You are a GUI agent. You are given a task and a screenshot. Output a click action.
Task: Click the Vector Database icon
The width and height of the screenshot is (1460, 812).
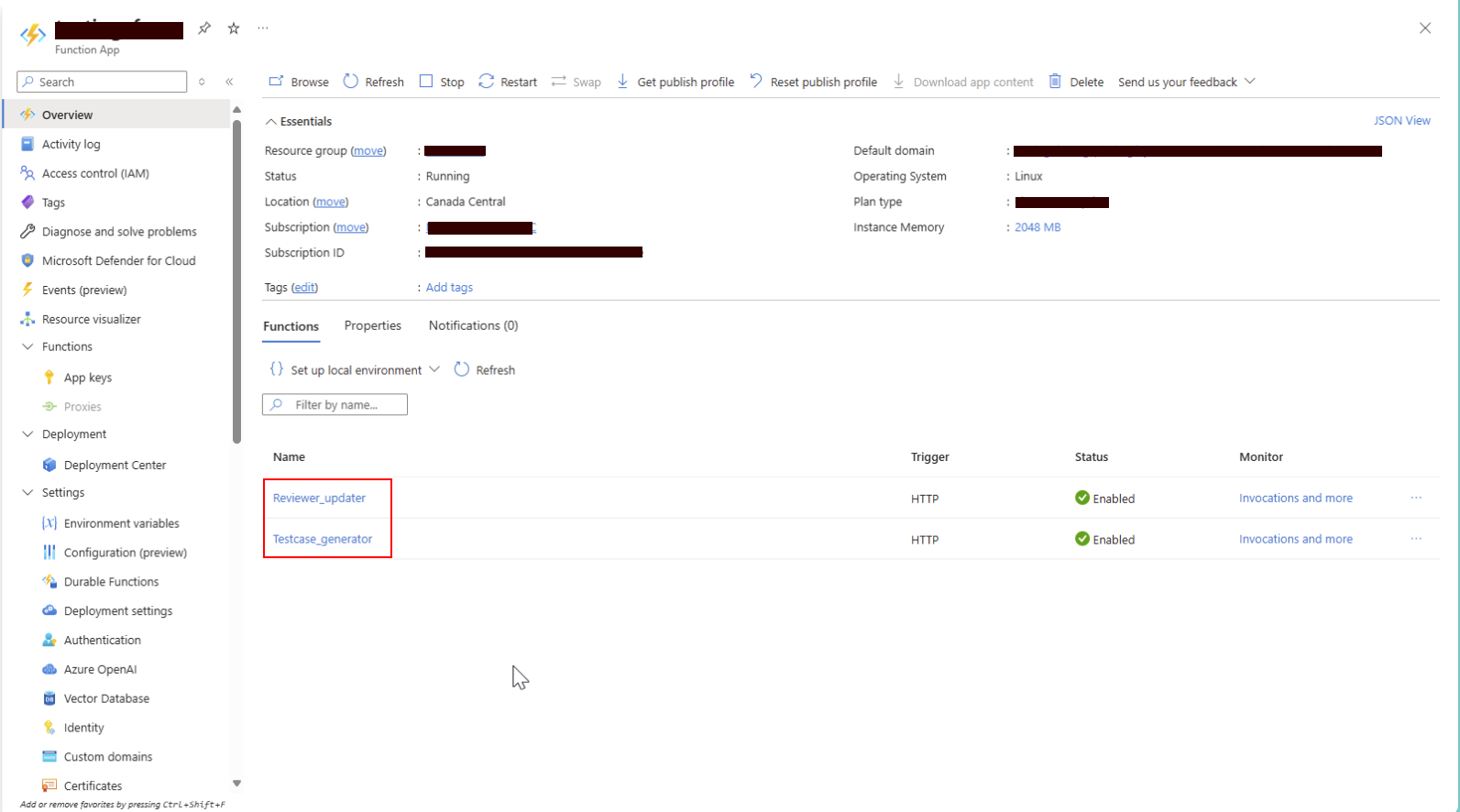pos(49,698)
